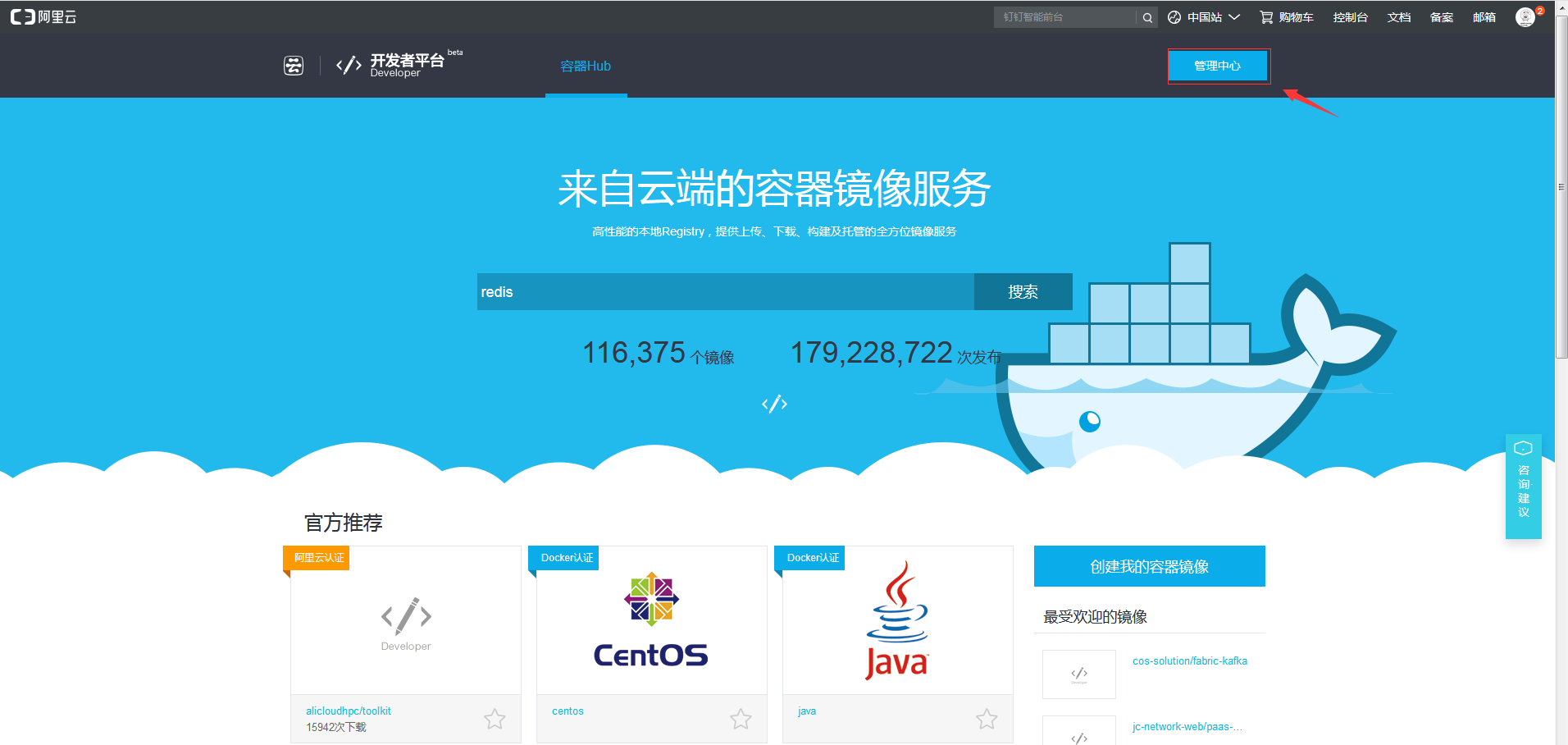Viewport: 1568px width, 745px height.
Task: Click the code symbol under the statistics
Action: click(774, 404)
